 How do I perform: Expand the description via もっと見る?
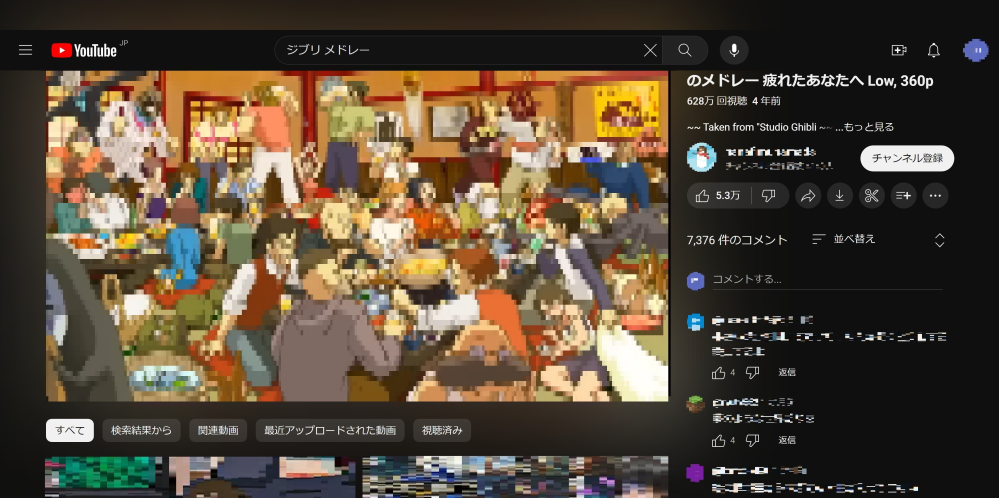click(x=870, y=127)
